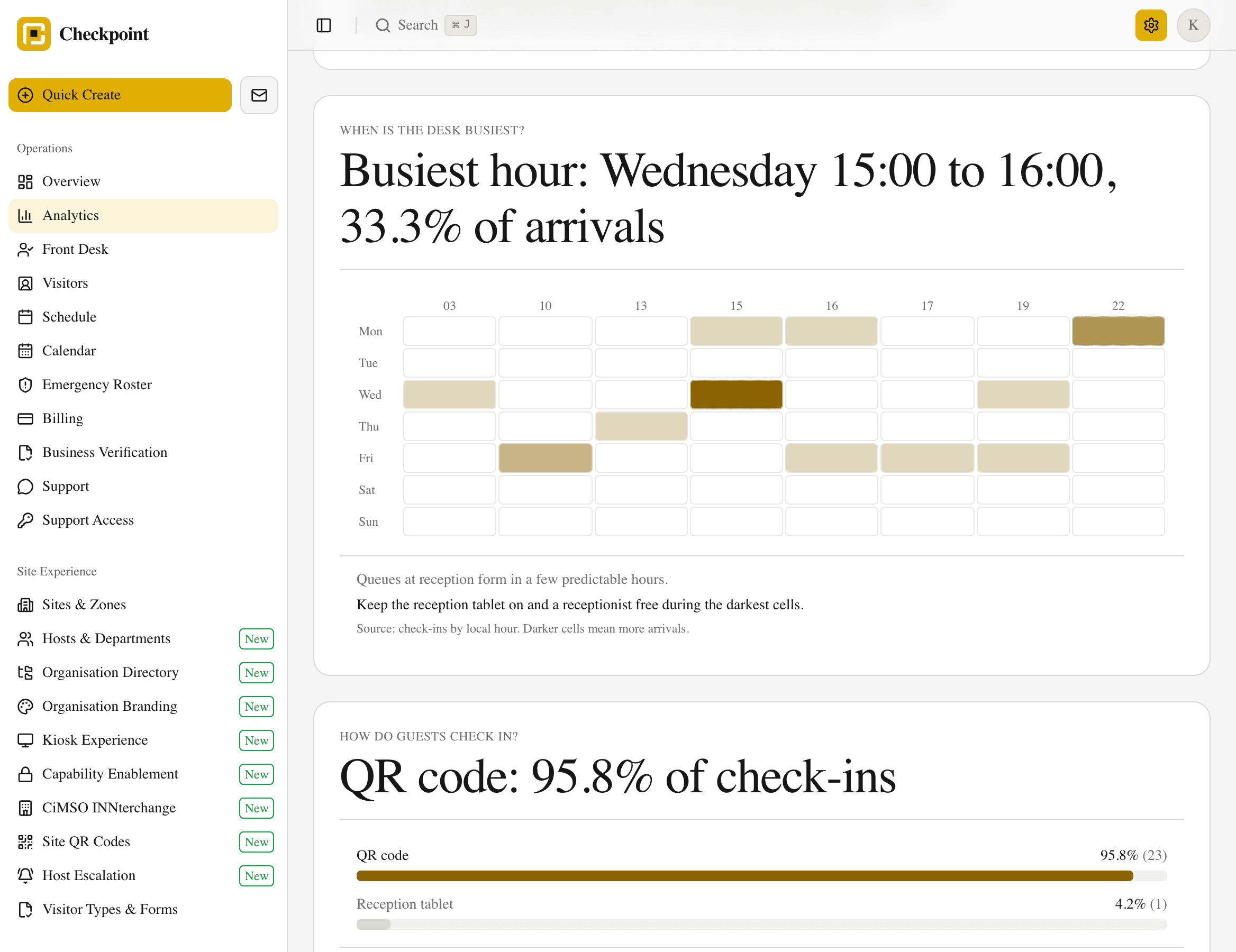This screenshot has height=952, width=1236.
Task: Click the Site QR Codes icon
Action: point(25,841)
